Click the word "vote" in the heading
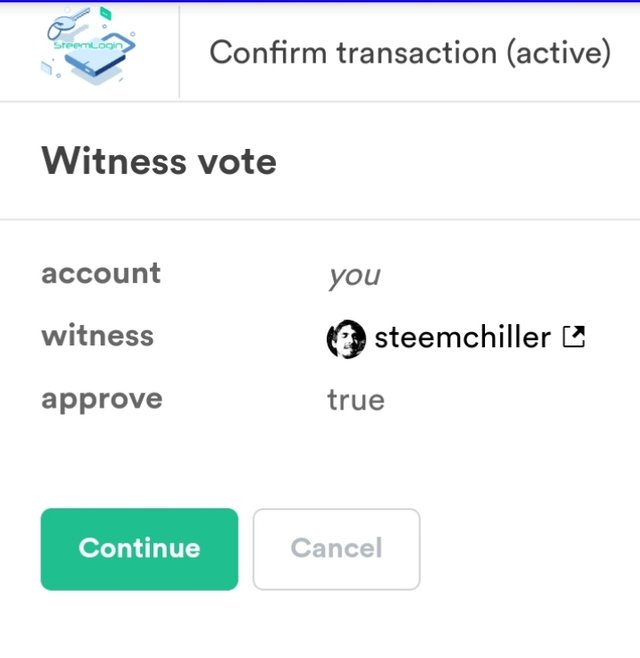 pyautogui.click(x=237, y=161)
